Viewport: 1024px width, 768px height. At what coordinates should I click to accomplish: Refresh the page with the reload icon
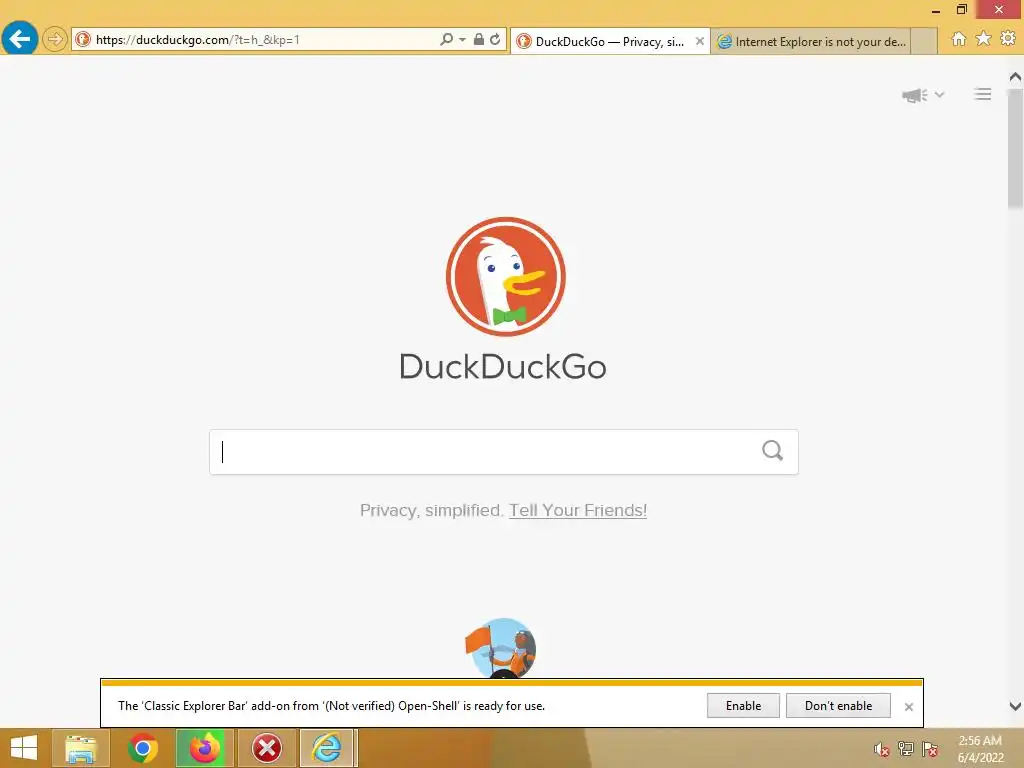495,39
